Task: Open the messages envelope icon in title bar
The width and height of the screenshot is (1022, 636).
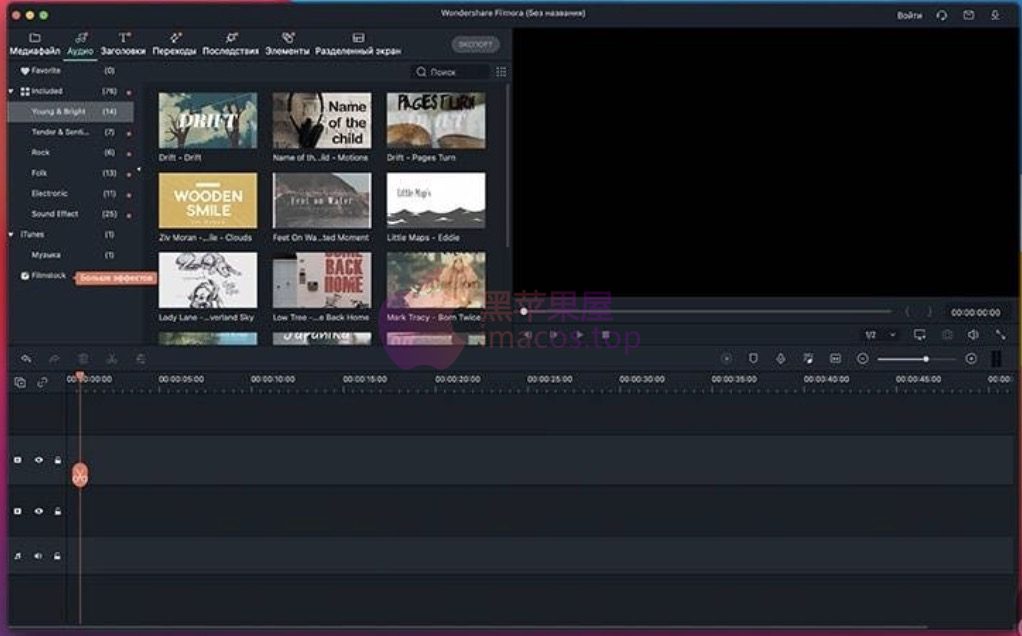Action: click(x=969, y=15)
